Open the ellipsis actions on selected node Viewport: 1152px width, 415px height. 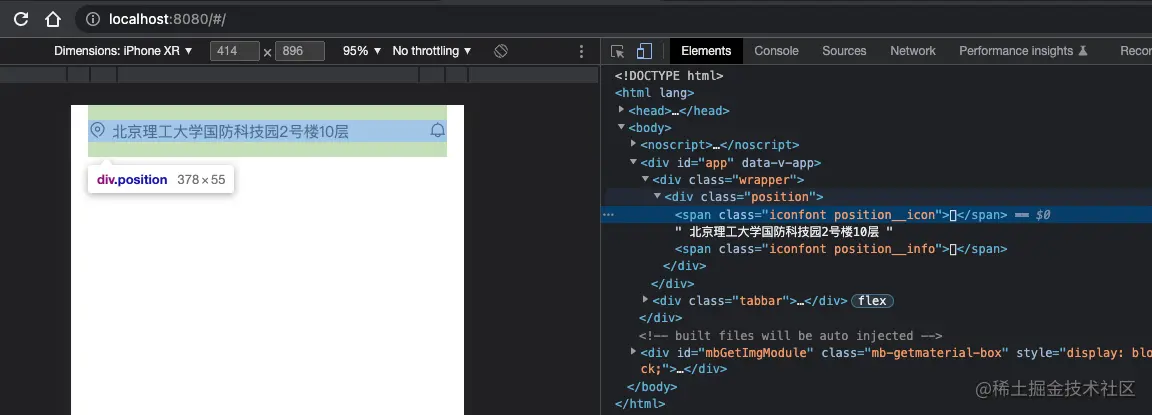tap(608, 215)
